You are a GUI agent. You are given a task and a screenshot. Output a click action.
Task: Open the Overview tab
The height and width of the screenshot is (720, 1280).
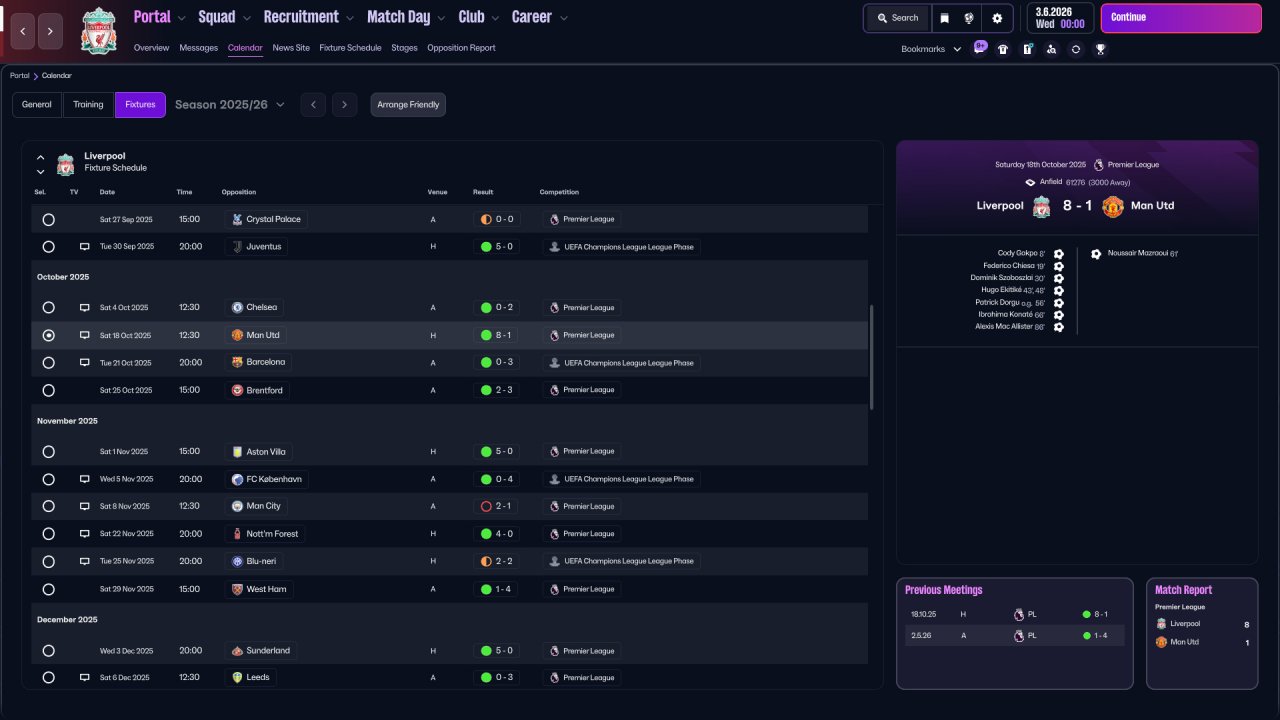coord(151,48)
